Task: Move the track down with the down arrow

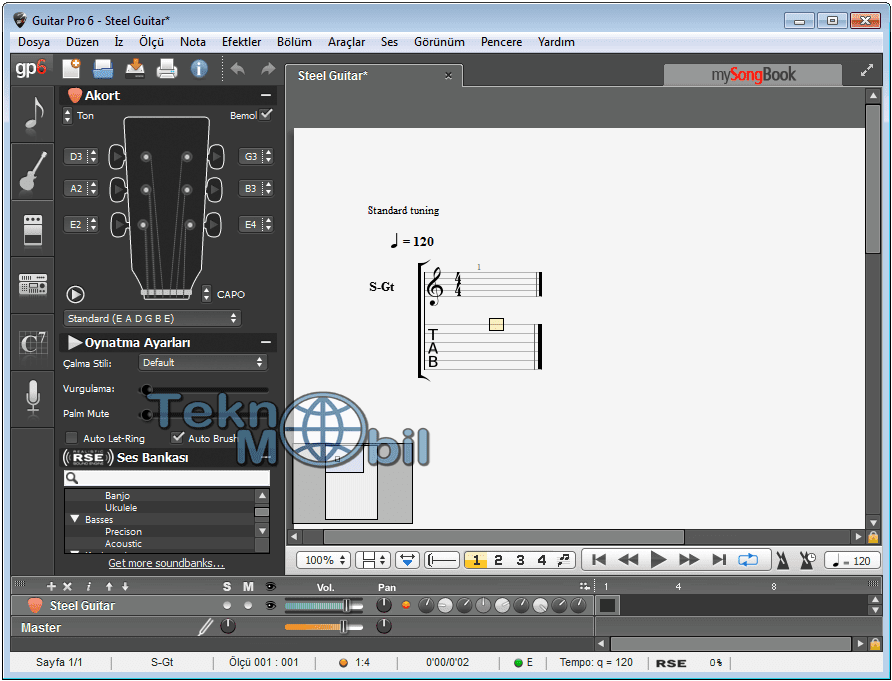Action: (125, 586)
